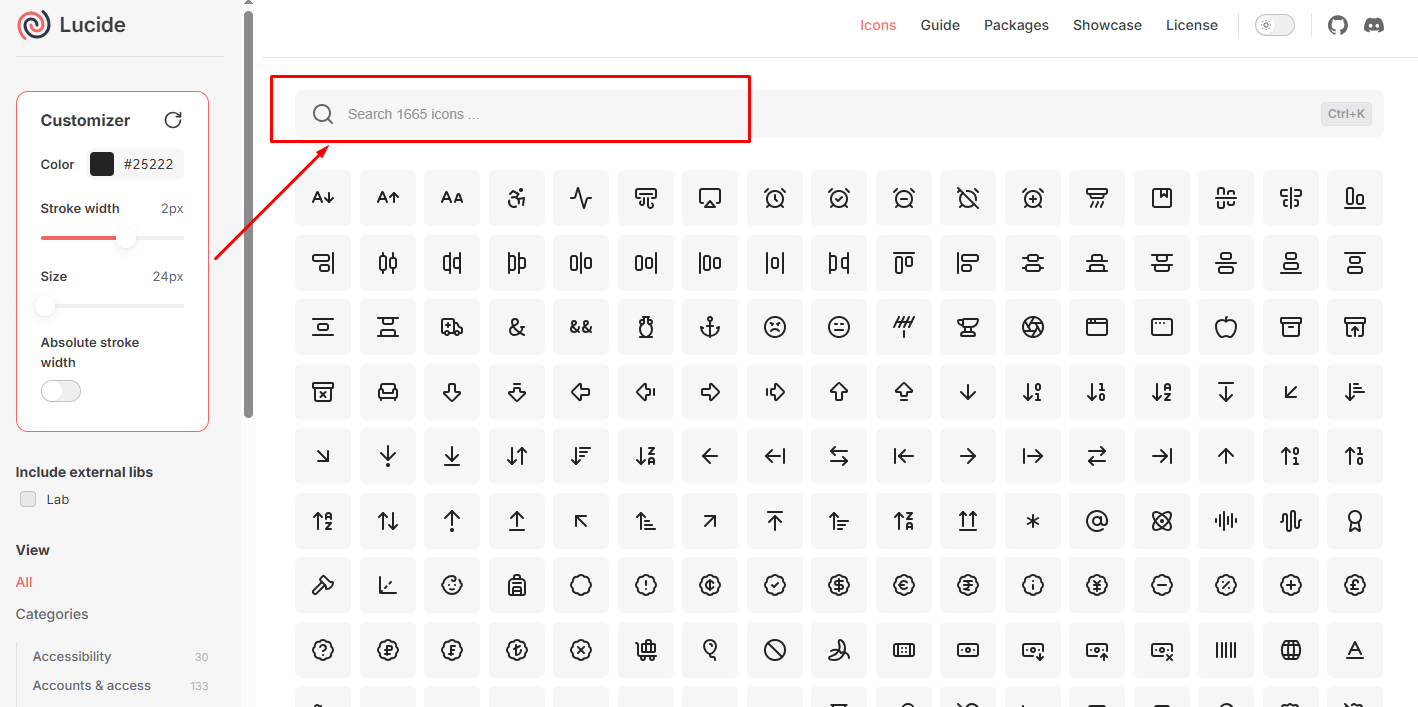Open the Accessibility category

[72, 656]
